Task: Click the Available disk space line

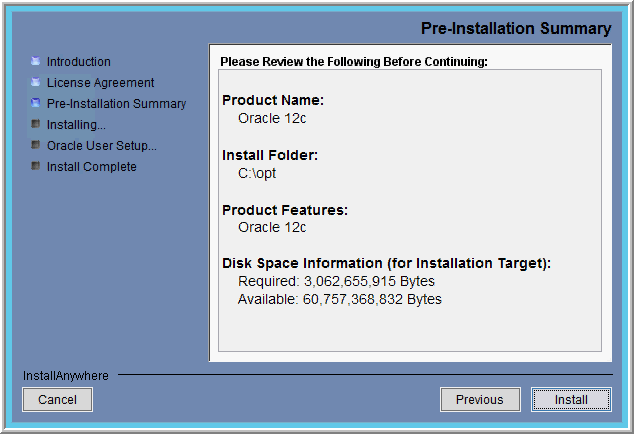Action: pyautogui.click(x=340, y=299)
